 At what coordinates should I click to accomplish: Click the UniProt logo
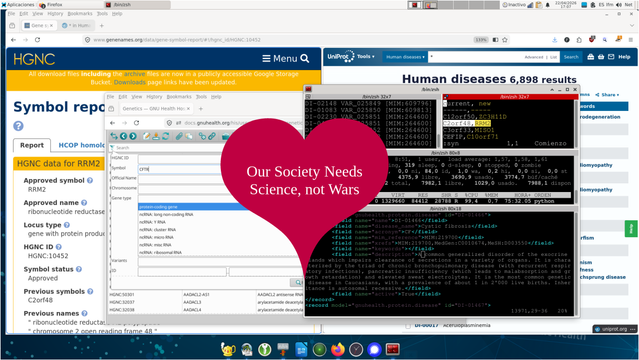(x=341, y=57)
